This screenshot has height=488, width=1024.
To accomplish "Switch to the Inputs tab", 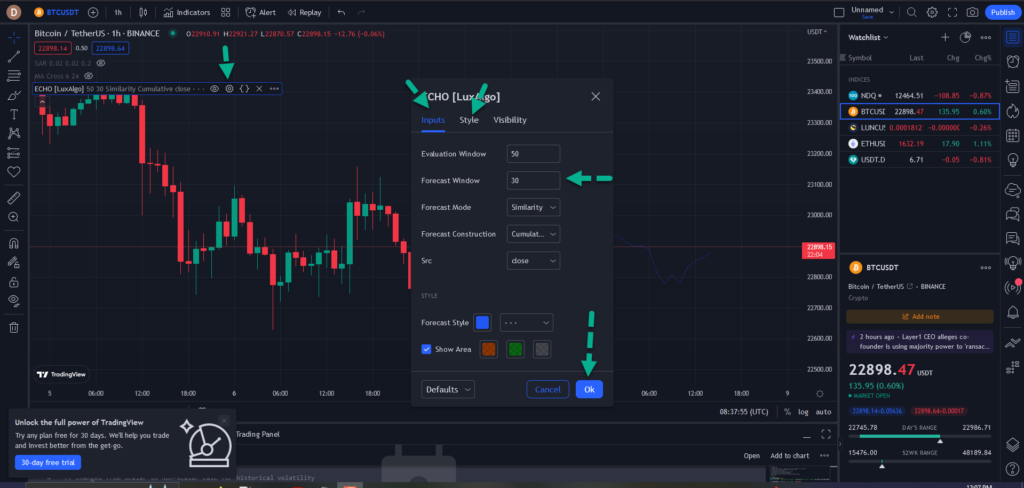I will [433, 120].
